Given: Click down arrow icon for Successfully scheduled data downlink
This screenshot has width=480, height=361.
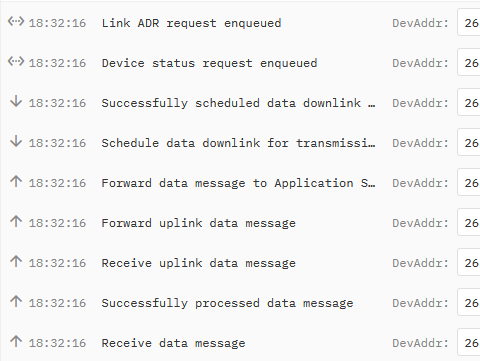Looking at the screenshot, I should 16,102.
